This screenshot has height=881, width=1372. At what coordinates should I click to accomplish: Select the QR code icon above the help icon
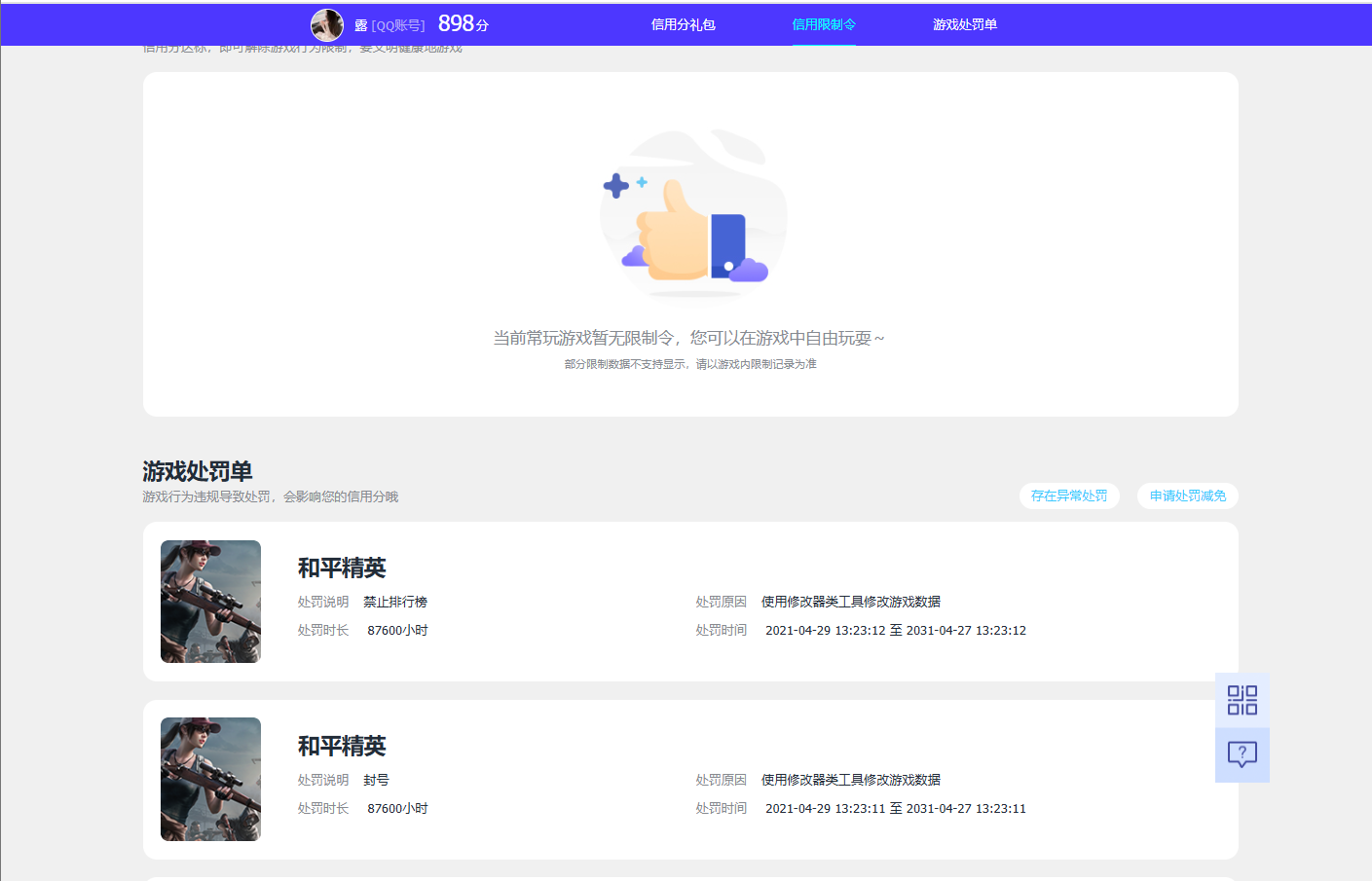point(1241,700)
